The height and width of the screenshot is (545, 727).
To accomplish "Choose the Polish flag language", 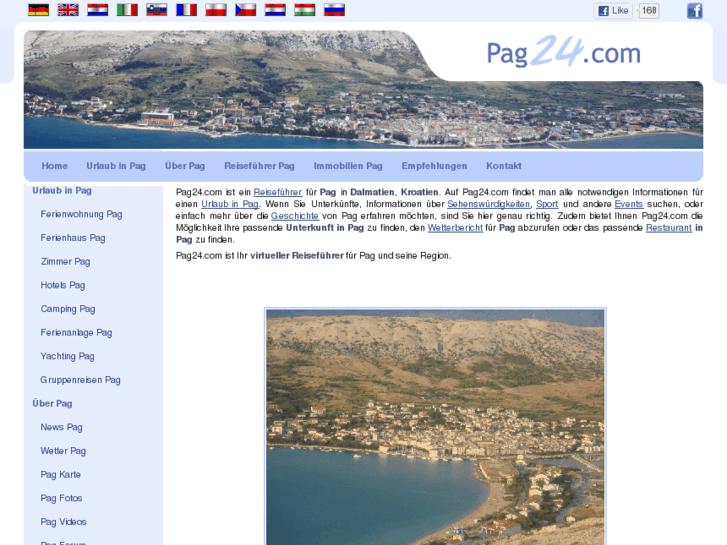I will [x=216, y=10].
